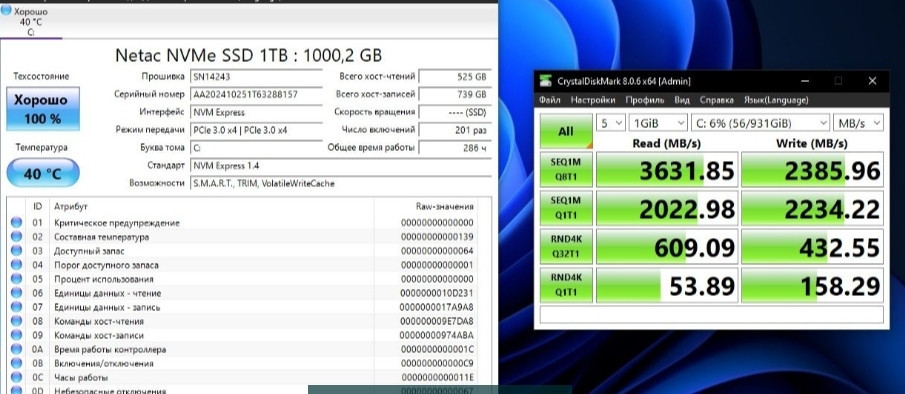905x394 pixels.
Task: Open the test size dropdown 1GiB
Action: [658, 123]
